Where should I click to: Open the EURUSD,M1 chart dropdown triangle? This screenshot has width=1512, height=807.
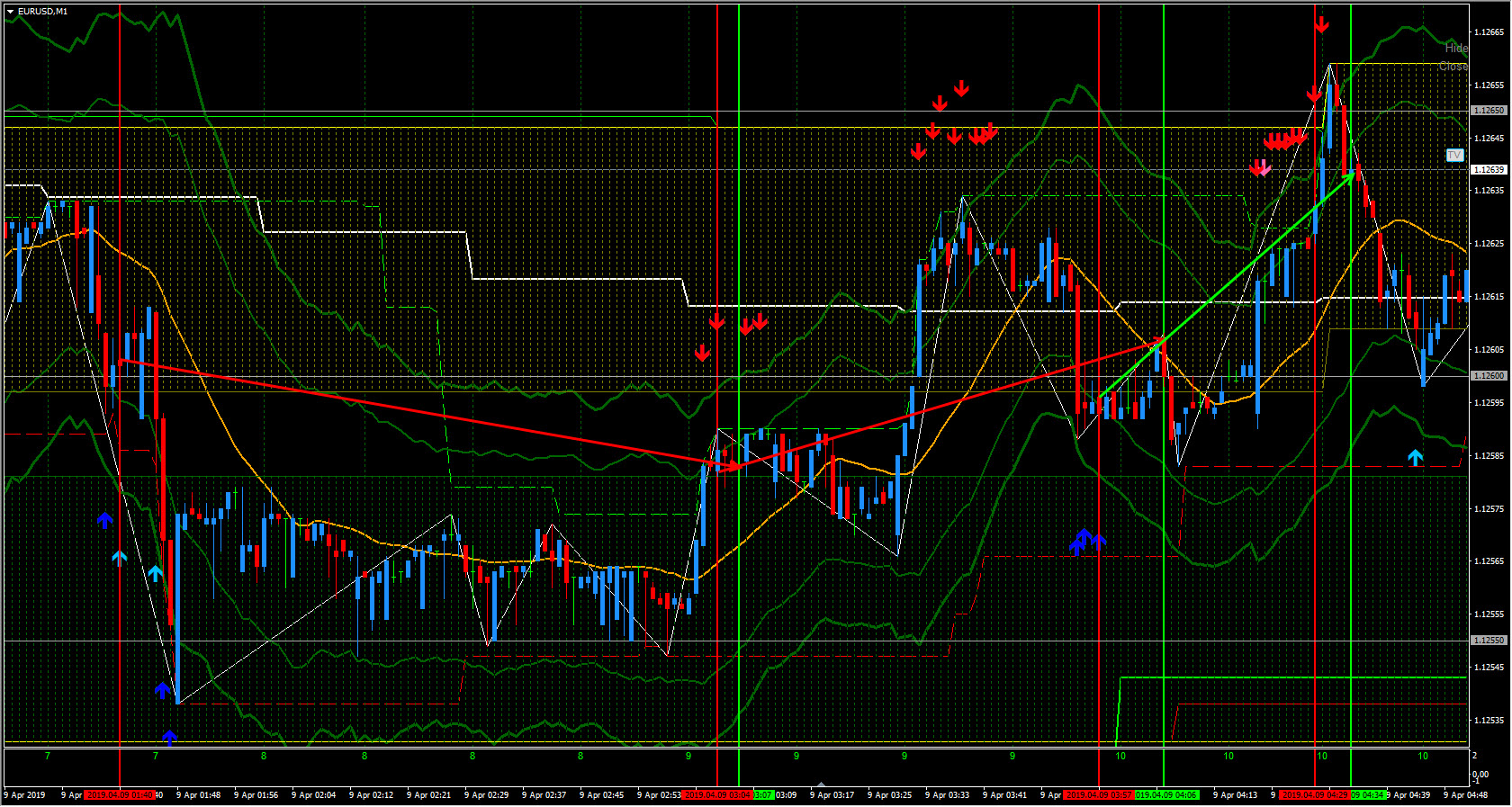pos(10,12)
